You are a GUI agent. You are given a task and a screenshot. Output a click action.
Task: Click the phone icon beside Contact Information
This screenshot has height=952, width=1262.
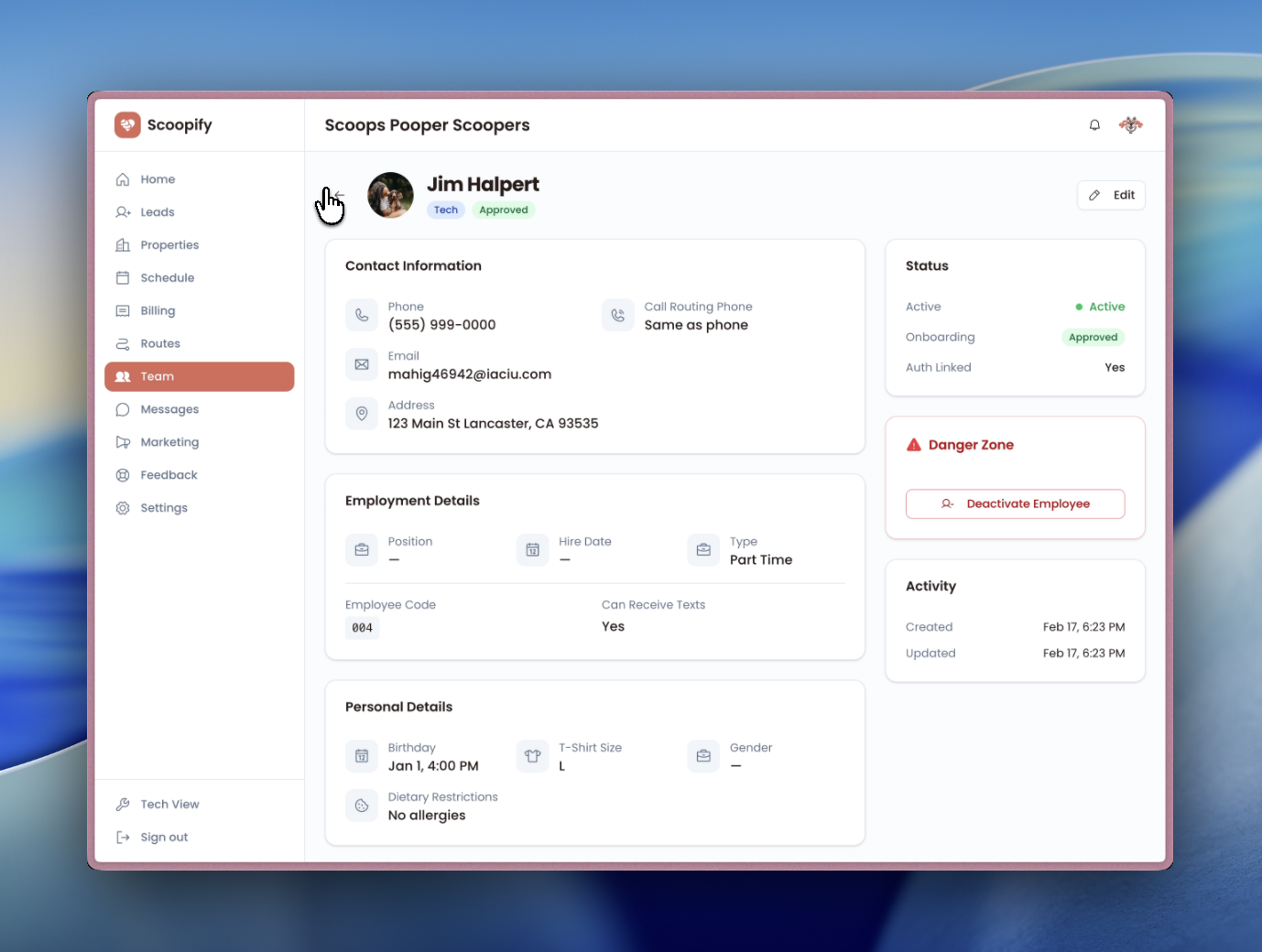[362, 315]
